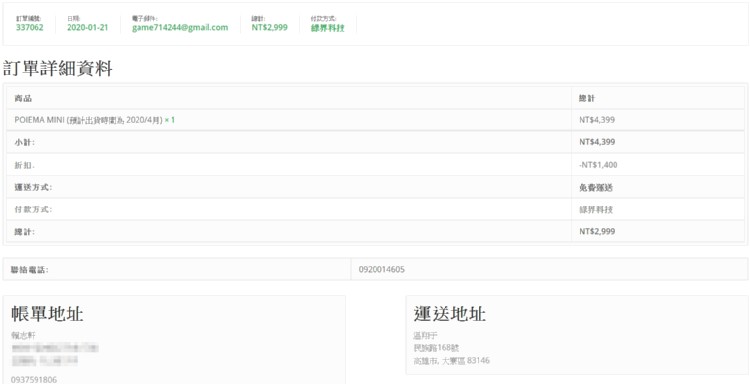This screenshot has height=384, width=750.
Task: Click product price NT$4,399 in product row
Action: click(x=597, y=120)
